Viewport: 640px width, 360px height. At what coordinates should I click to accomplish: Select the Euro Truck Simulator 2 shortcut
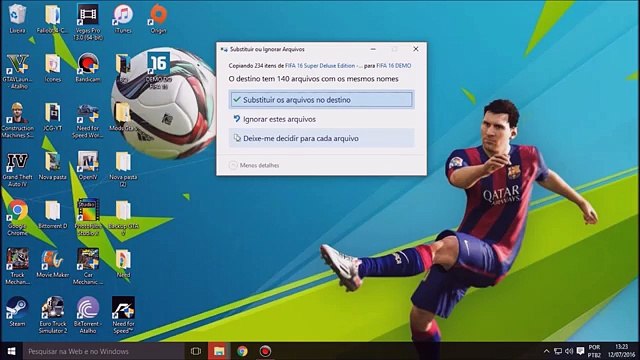[x=53, y=316]
